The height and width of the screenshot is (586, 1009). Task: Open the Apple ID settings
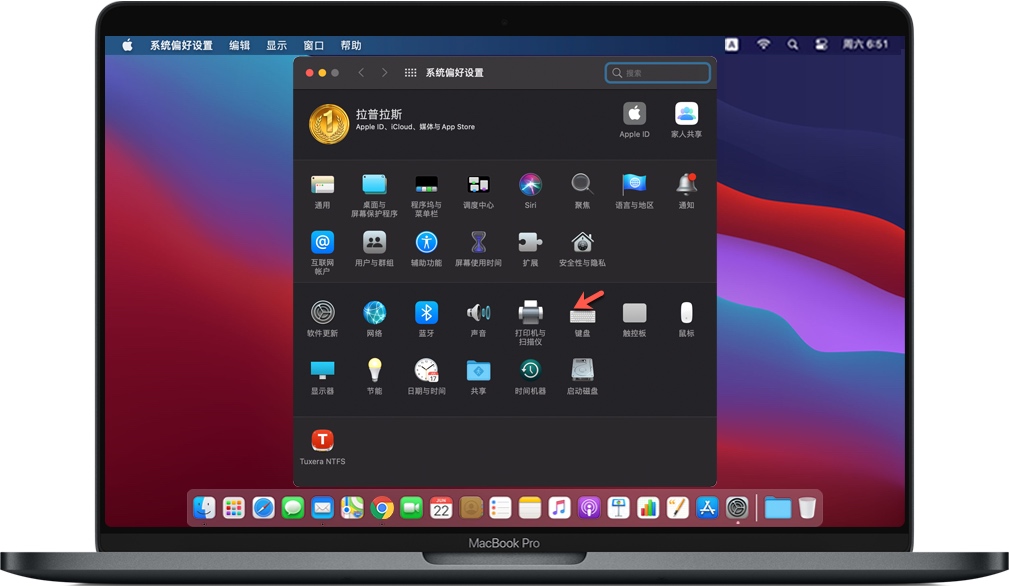pyautogui.click(x=634, y=114)
